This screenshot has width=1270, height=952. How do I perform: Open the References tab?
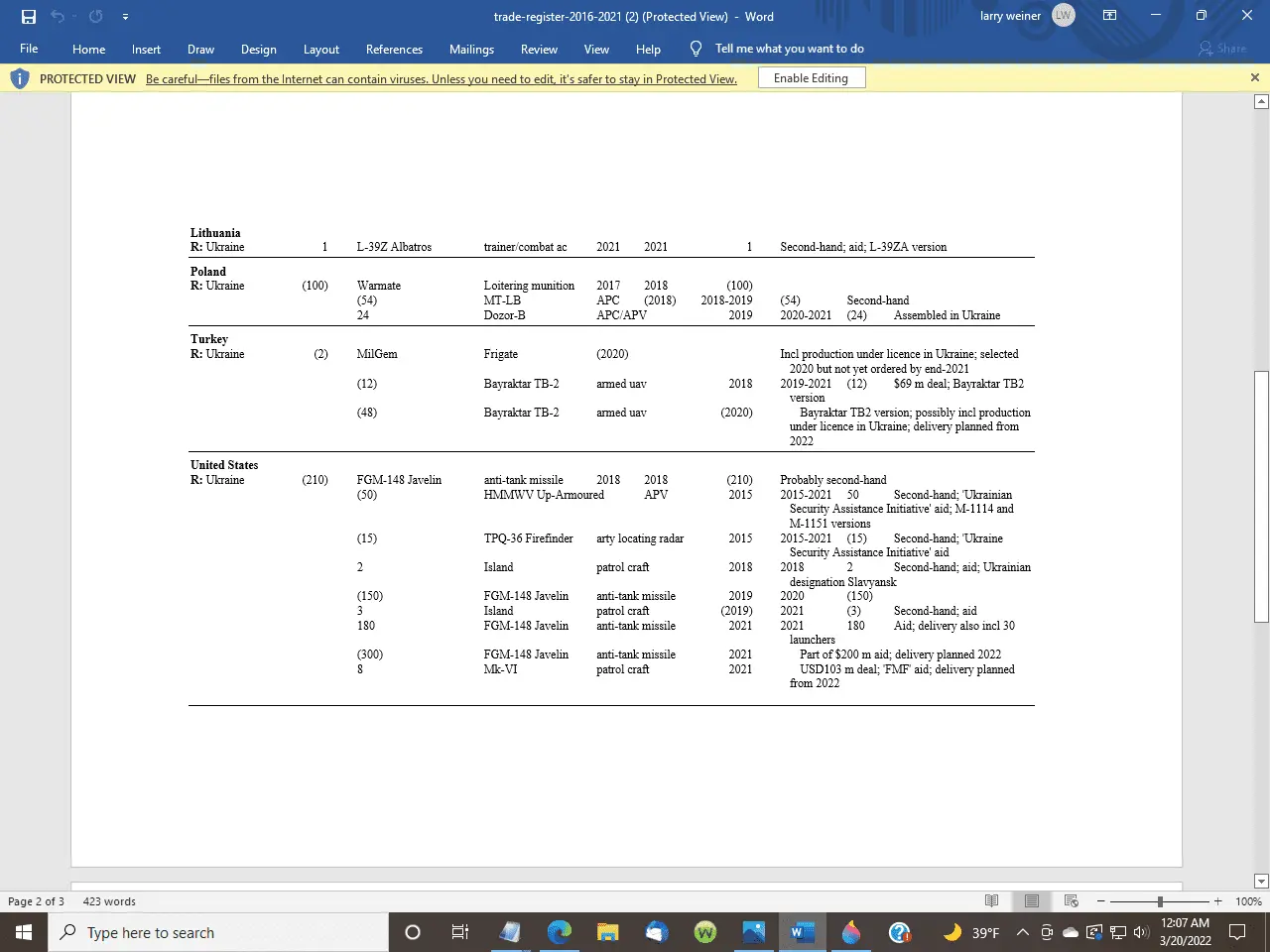pos(394,50)
